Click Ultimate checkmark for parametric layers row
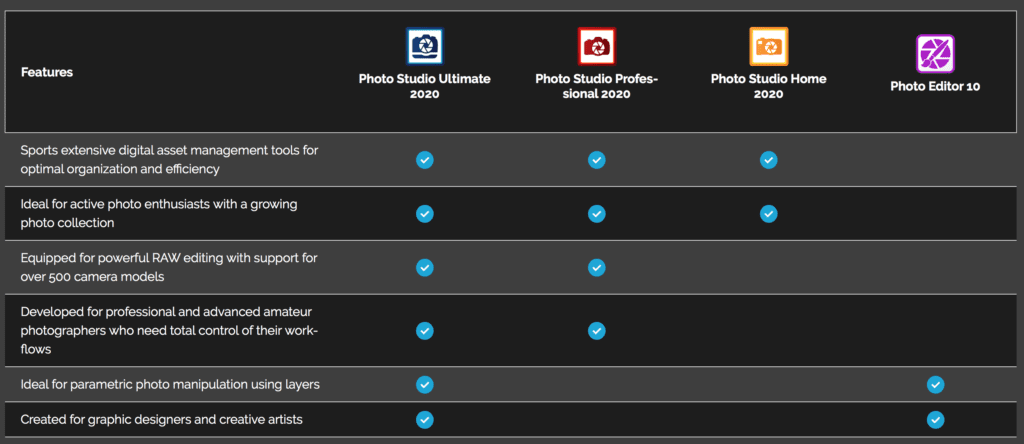1024x444 pixels. [424, 385]
